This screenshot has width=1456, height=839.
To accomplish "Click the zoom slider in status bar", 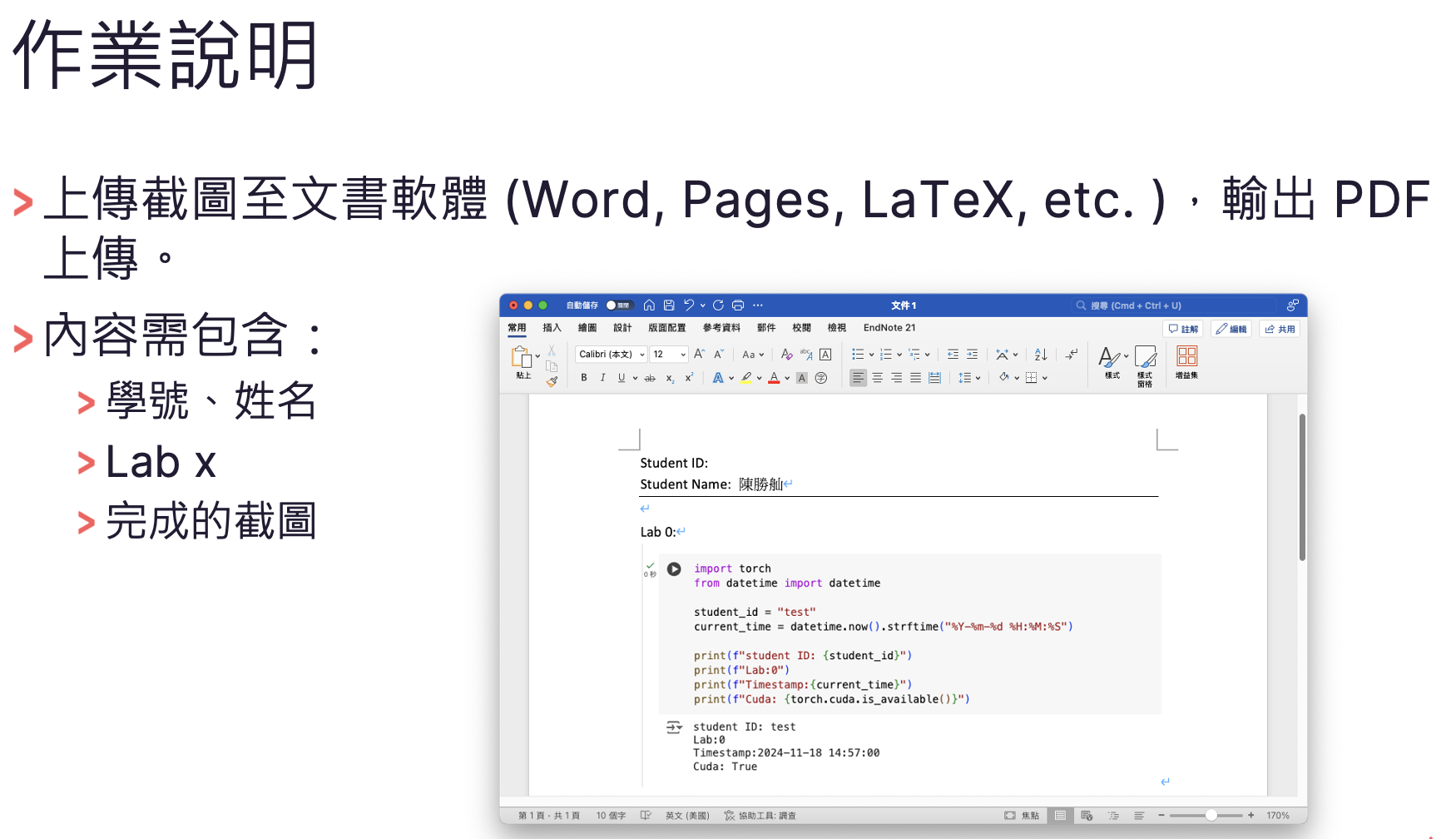I will pos(1211,816).
